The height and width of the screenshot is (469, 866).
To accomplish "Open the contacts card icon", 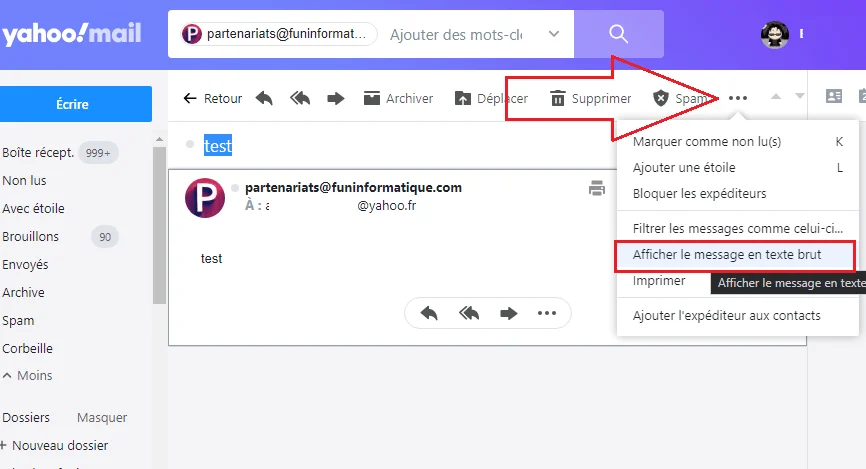I will [834, 96].
